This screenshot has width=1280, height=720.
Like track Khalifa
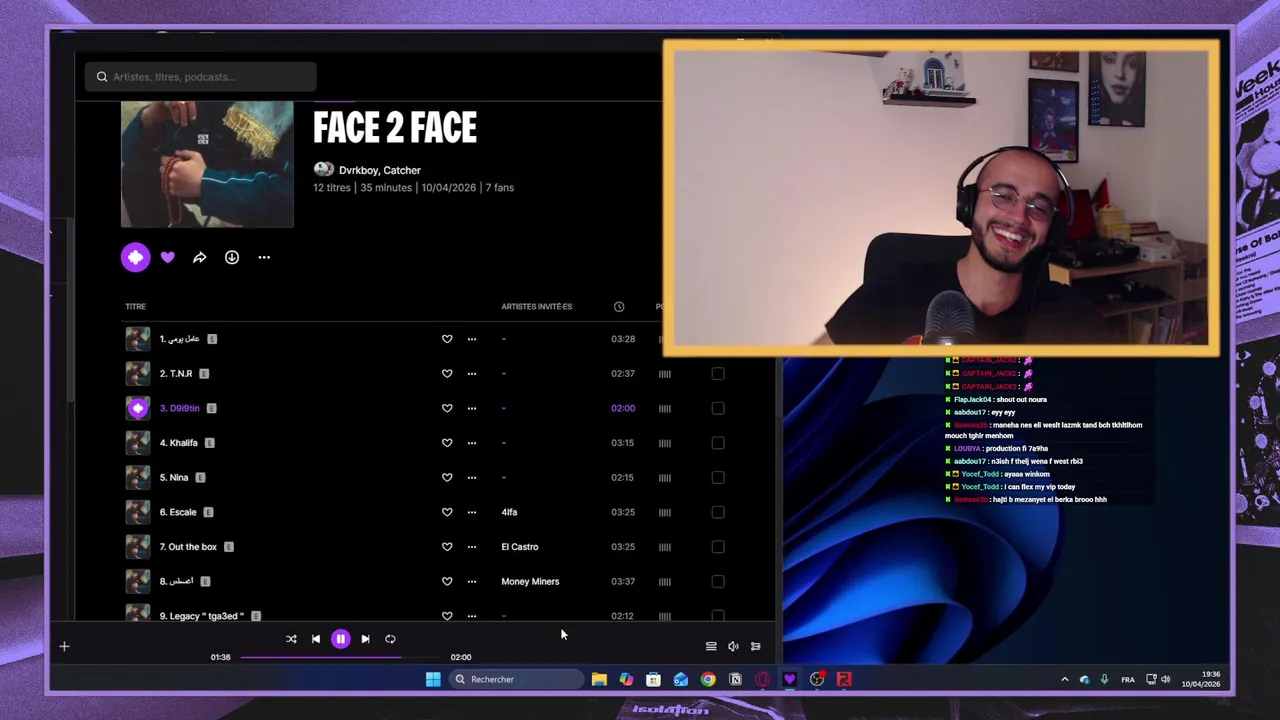click(447, 443)
